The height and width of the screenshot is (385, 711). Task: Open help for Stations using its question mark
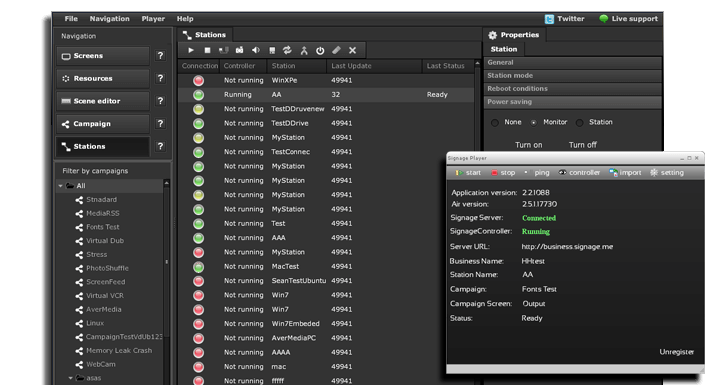tap(160, 146)
